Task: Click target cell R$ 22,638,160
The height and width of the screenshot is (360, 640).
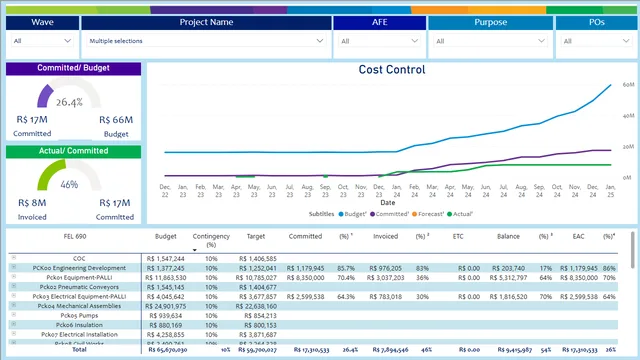Action: [x=256, y=306]
